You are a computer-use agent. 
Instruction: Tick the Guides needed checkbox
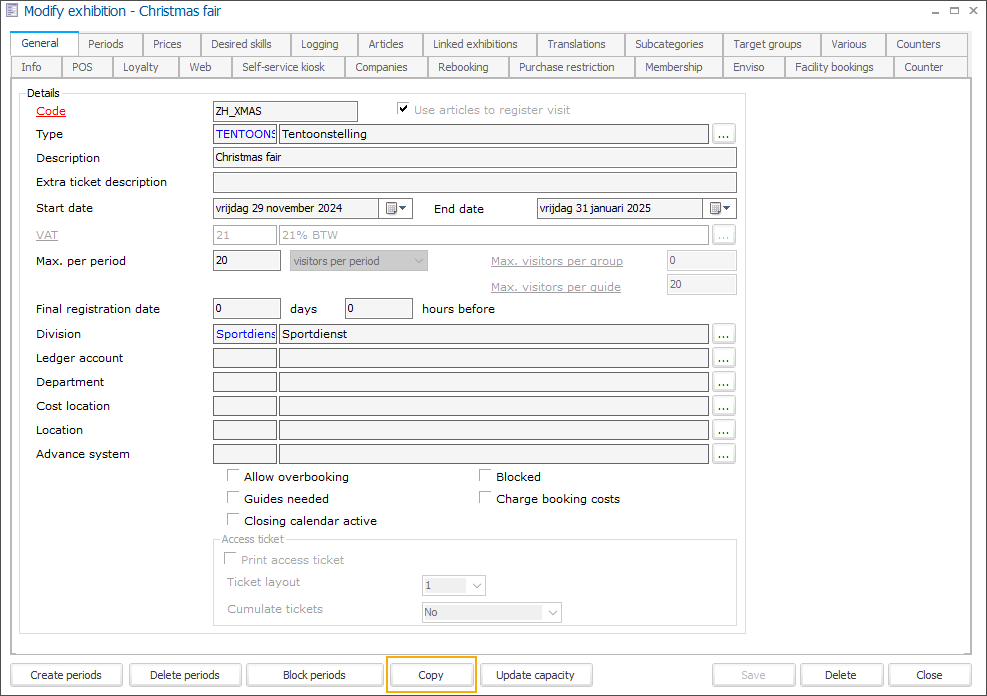click(234, 499)
